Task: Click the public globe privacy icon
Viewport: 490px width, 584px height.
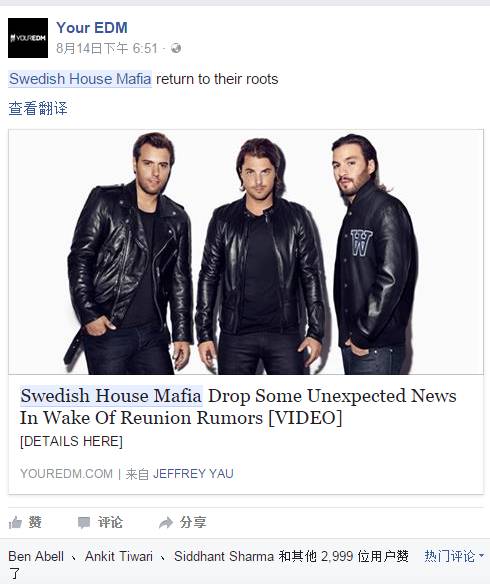Action: [176, 48]
